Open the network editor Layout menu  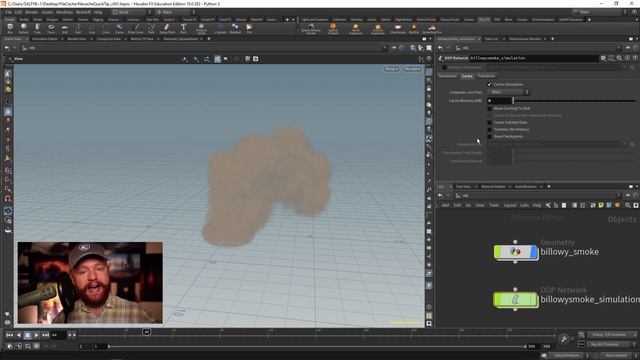tap(510, 205)
